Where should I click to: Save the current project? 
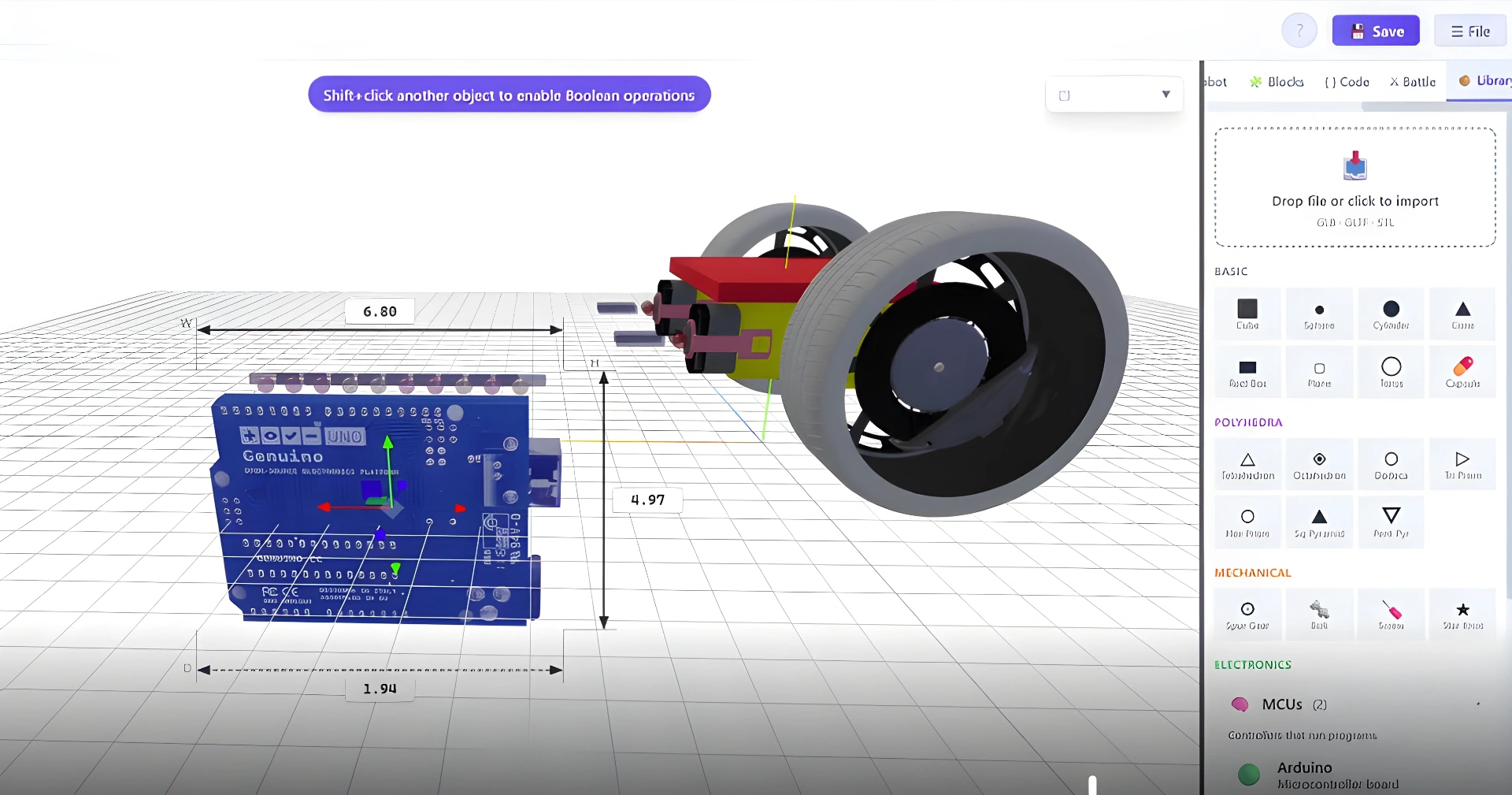point(1376,32)
